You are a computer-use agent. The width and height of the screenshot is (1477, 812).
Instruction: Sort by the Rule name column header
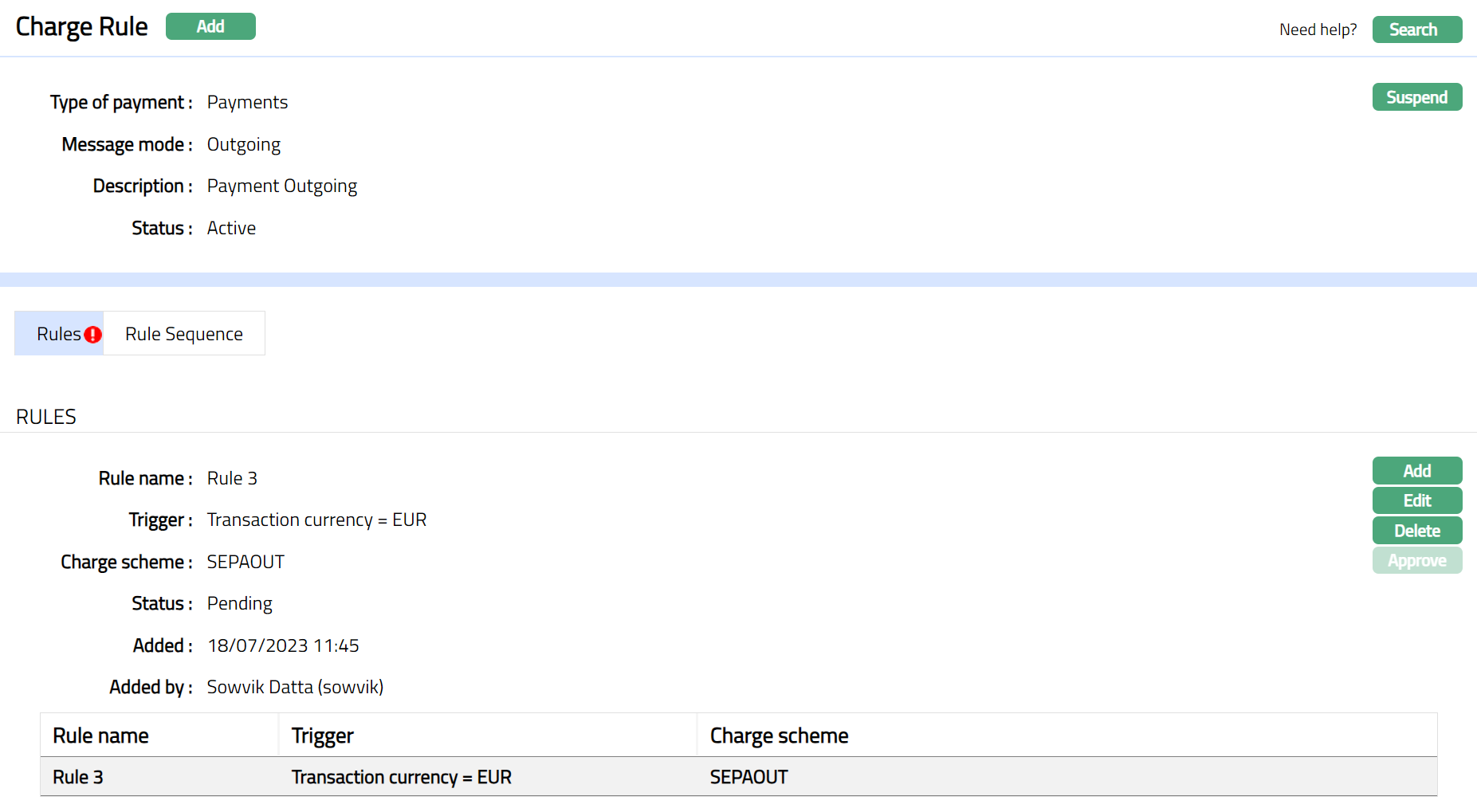(x=100, y=736)
